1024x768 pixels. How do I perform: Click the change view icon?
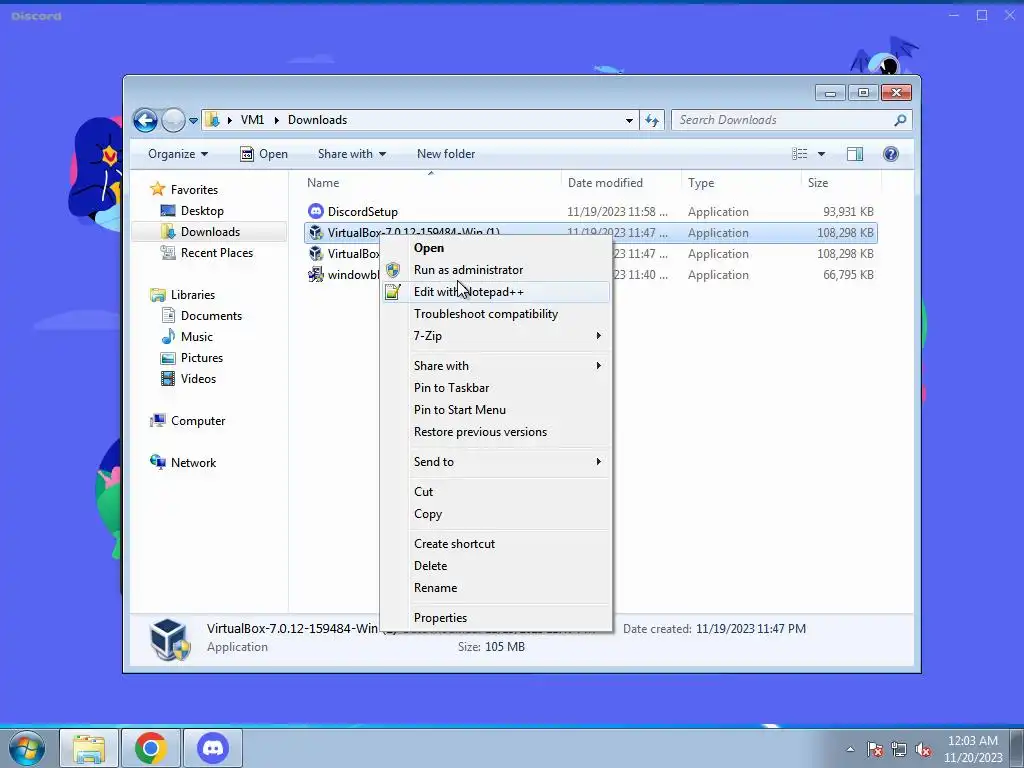pyautogui.click(x=799, y=154)
